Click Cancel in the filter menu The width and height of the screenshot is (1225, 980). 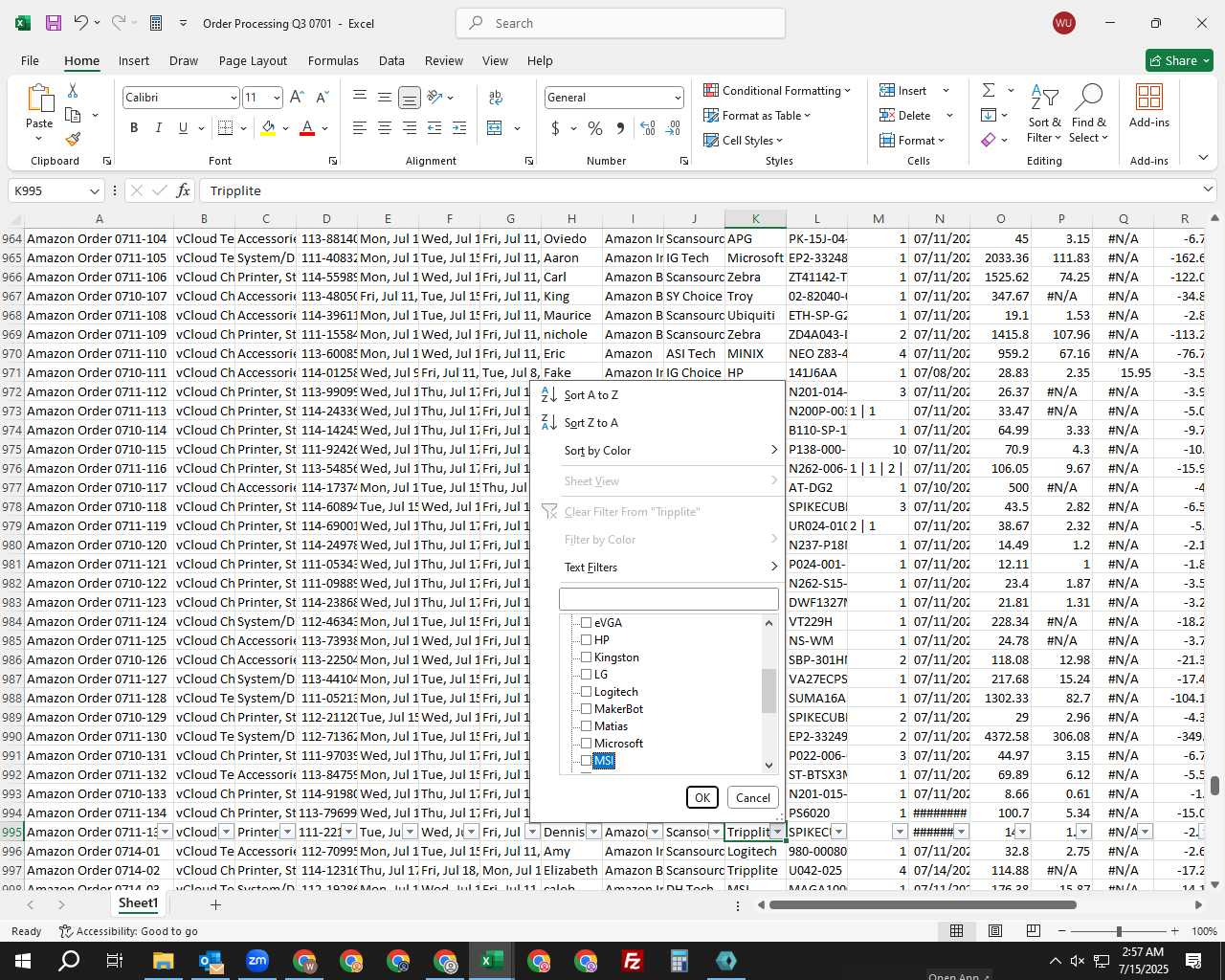(753, 797)
